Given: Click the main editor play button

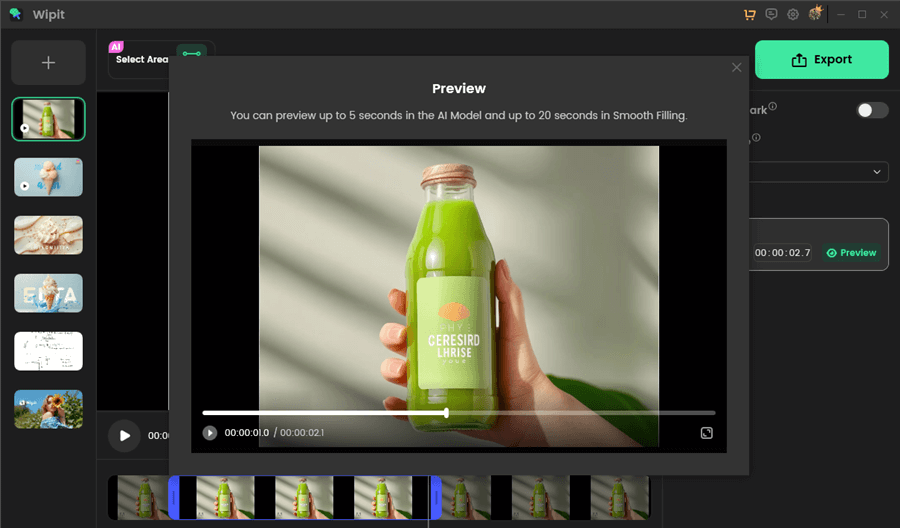Looking at the screenshot, I should pyautogui.click(x=125, y=436).
